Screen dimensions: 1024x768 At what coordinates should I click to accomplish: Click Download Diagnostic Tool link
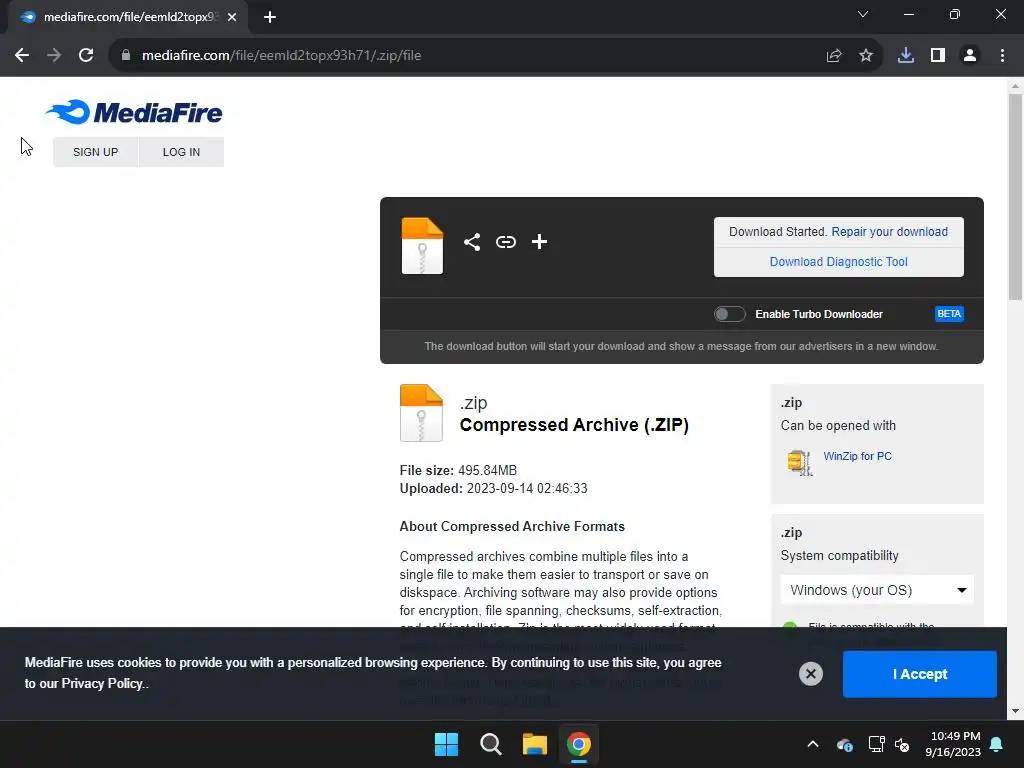(x=839, y=262)
